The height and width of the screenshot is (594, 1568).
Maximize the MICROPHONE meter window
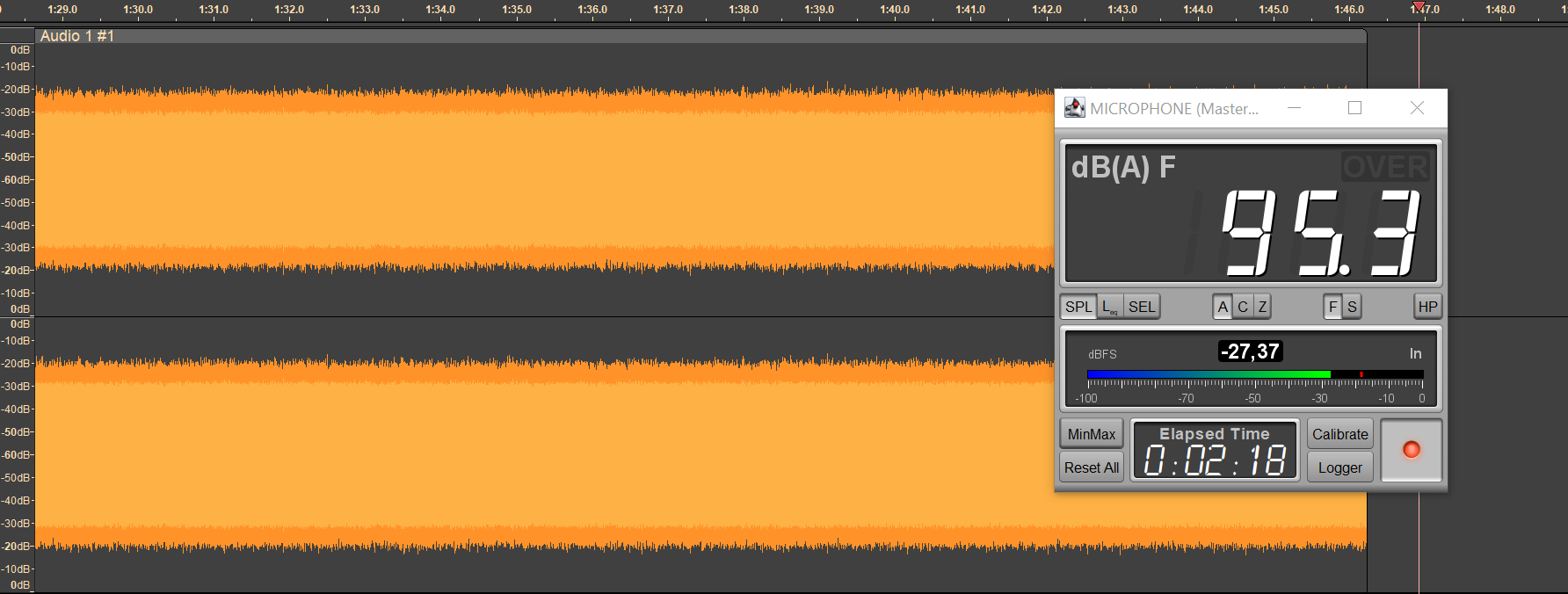1354,108
